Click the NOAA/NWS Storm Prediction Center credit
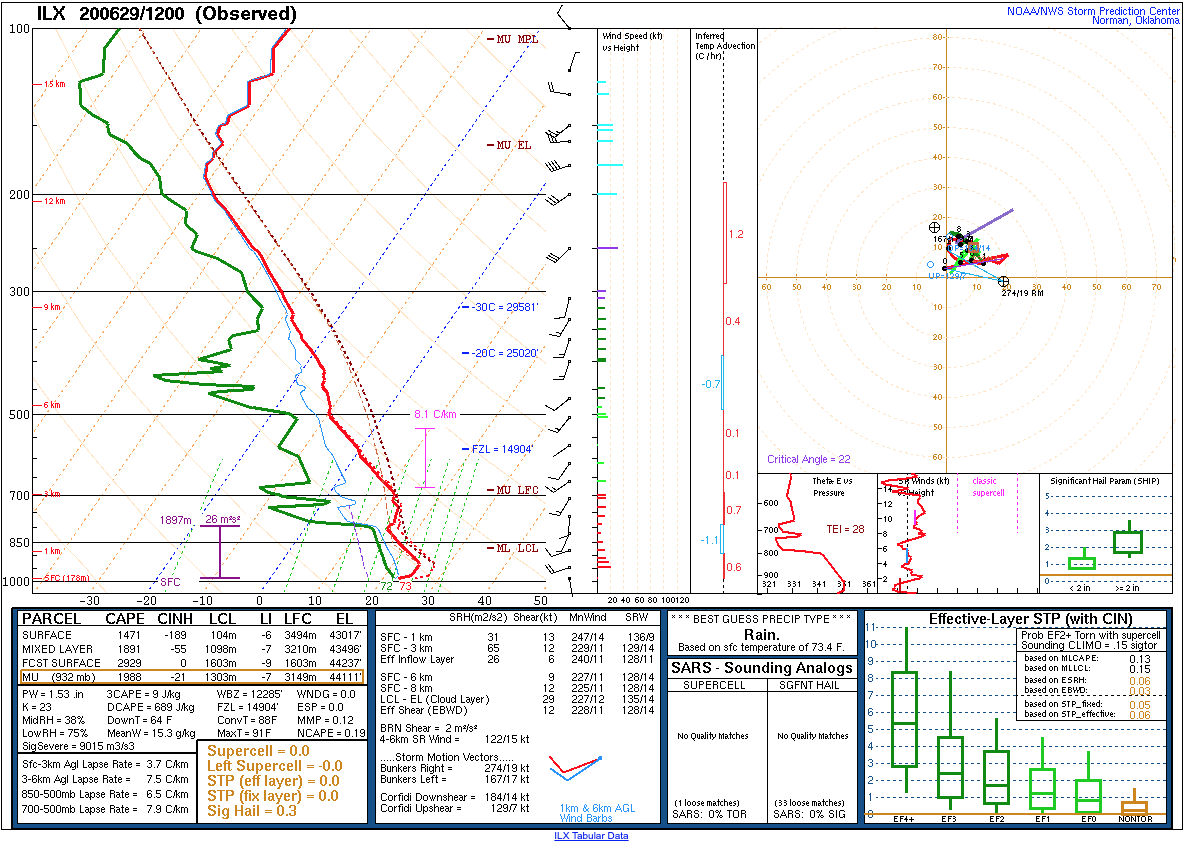 point(1093,11)
